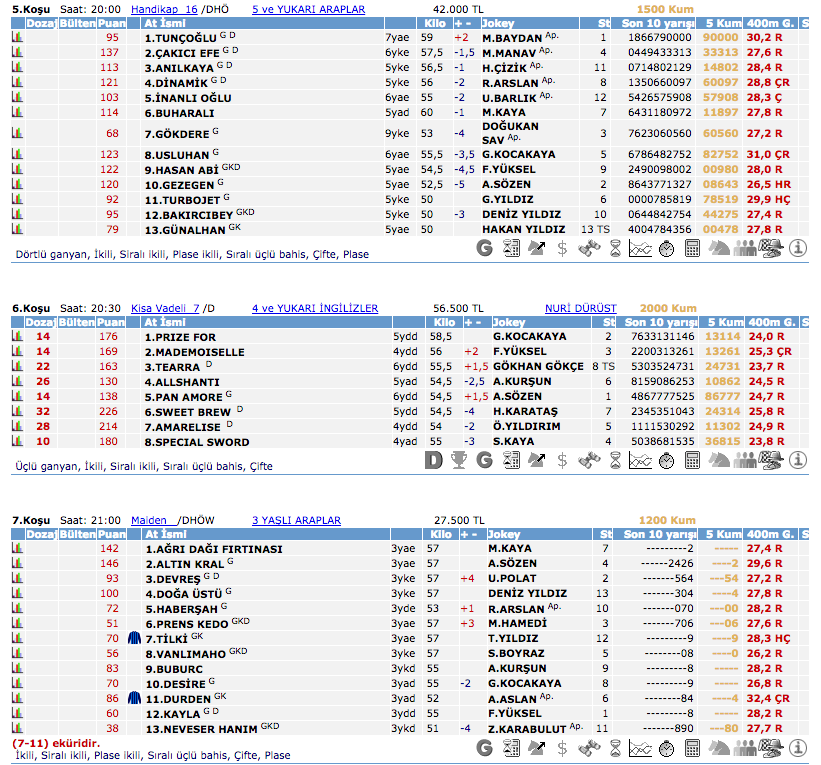Open bar chart icon beside 1.TUNÇOĞLU
The image size is (821, 765).
tap(17, 38)
